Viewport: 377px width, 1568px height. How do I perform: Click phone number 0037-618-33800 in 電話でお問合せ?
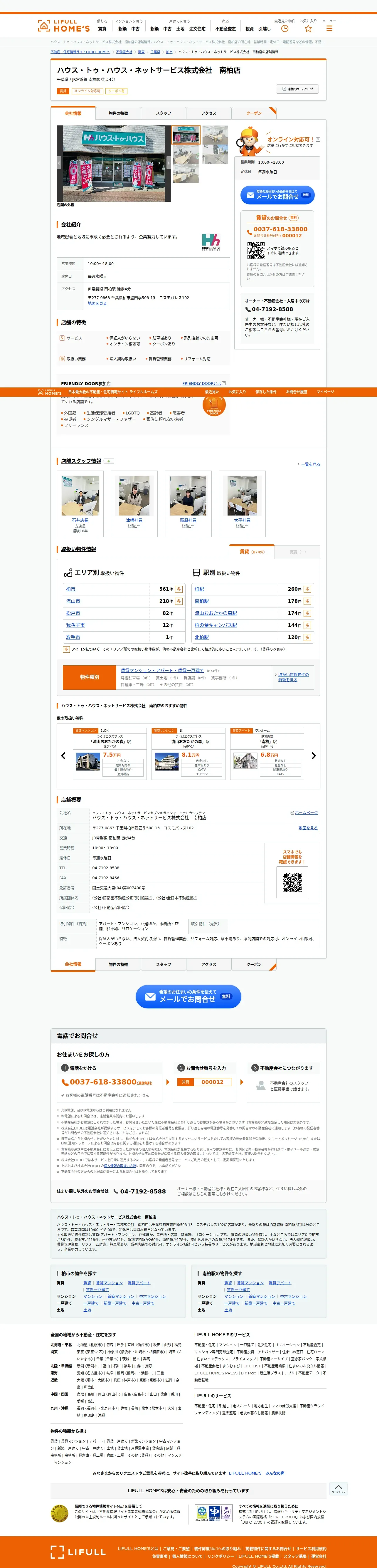click(103, 1082)
